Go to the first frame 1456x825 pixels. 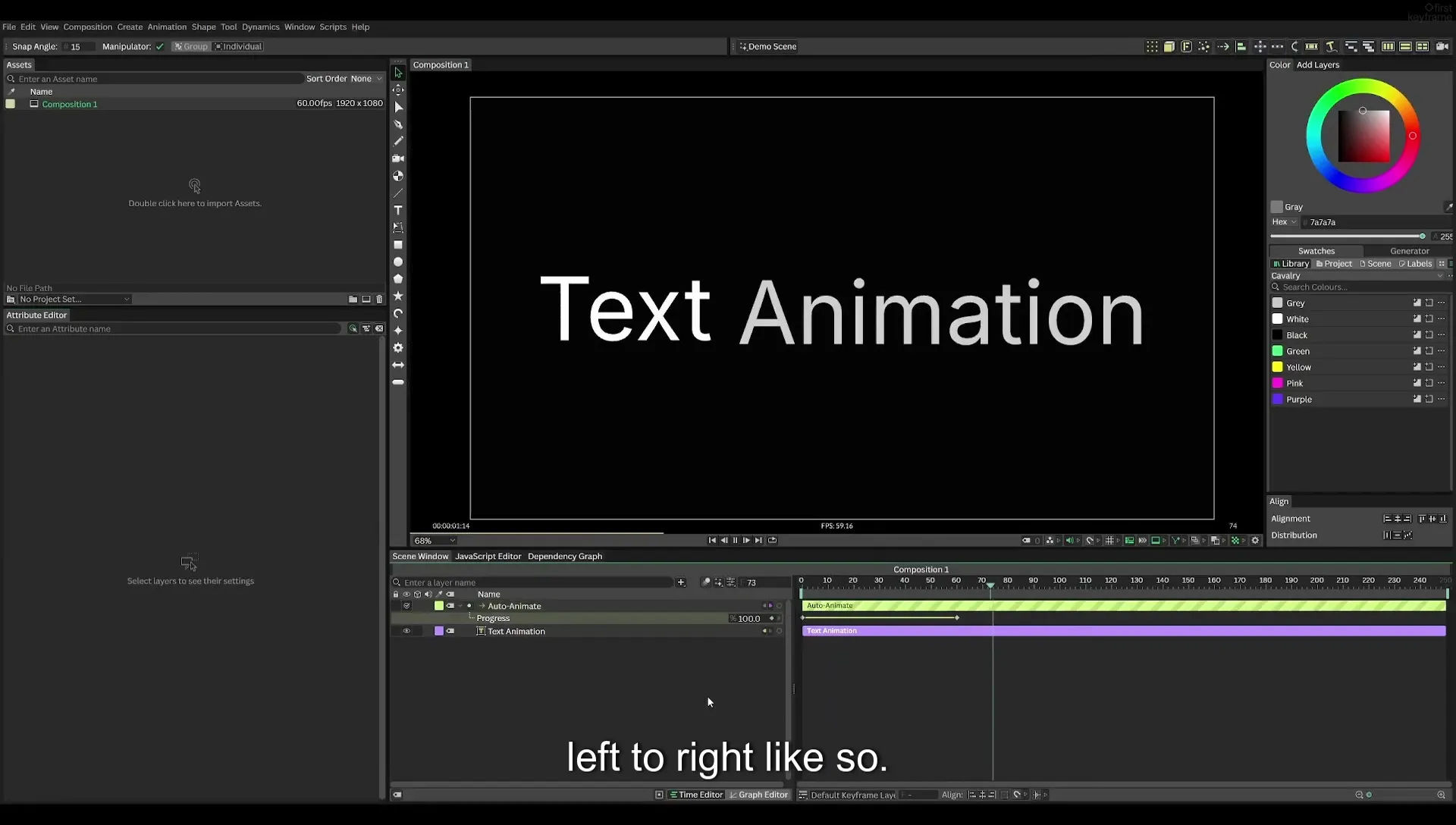[x=712, y=541]
